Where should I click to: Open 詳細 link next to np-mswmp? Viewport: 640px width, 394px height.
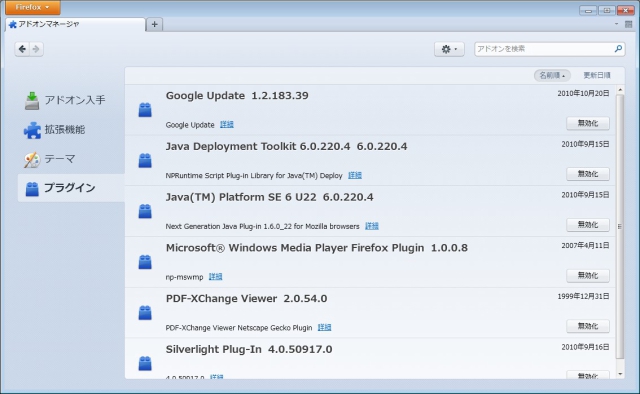click(215, 276)
